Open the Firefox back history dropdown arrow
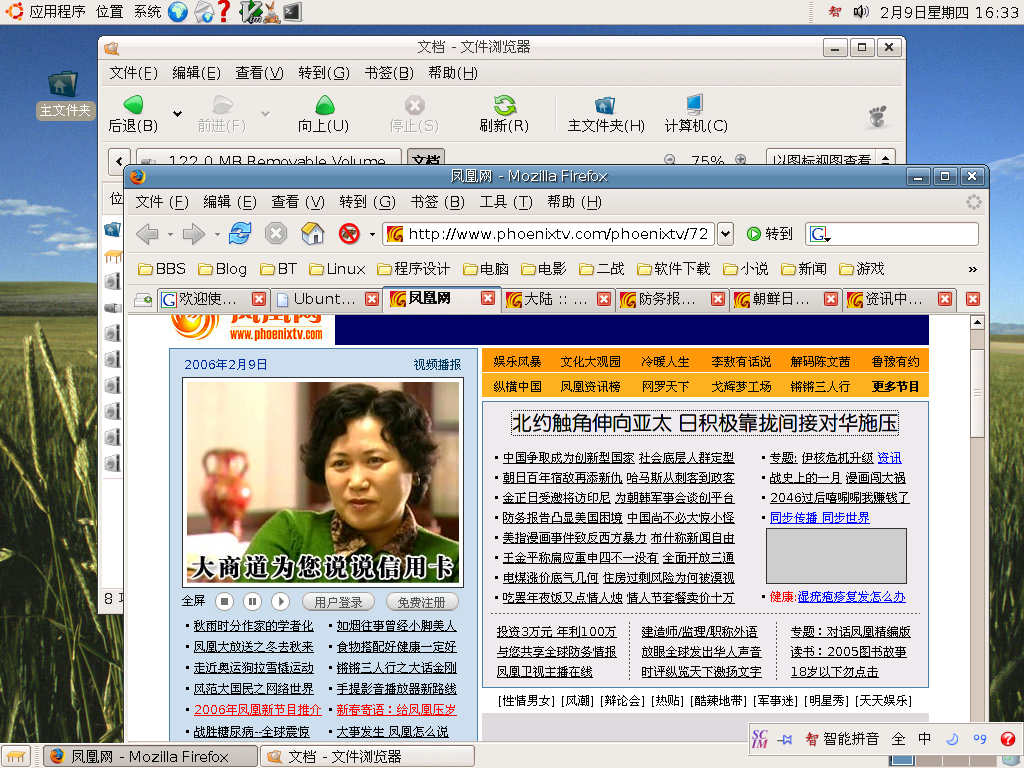This screenshot has height=768, width=1024. click(170, 234)
